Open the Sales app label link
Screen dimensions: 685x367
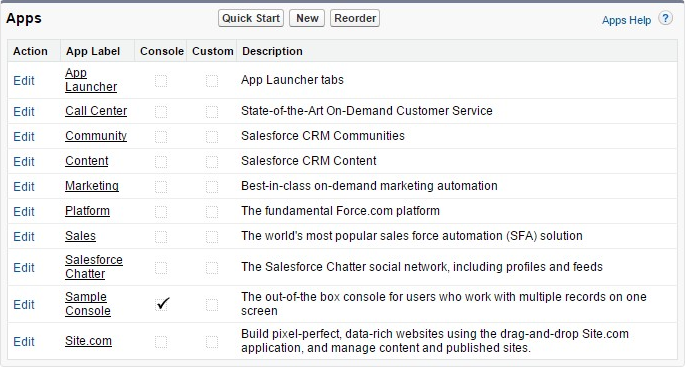(x=80, y=236)
